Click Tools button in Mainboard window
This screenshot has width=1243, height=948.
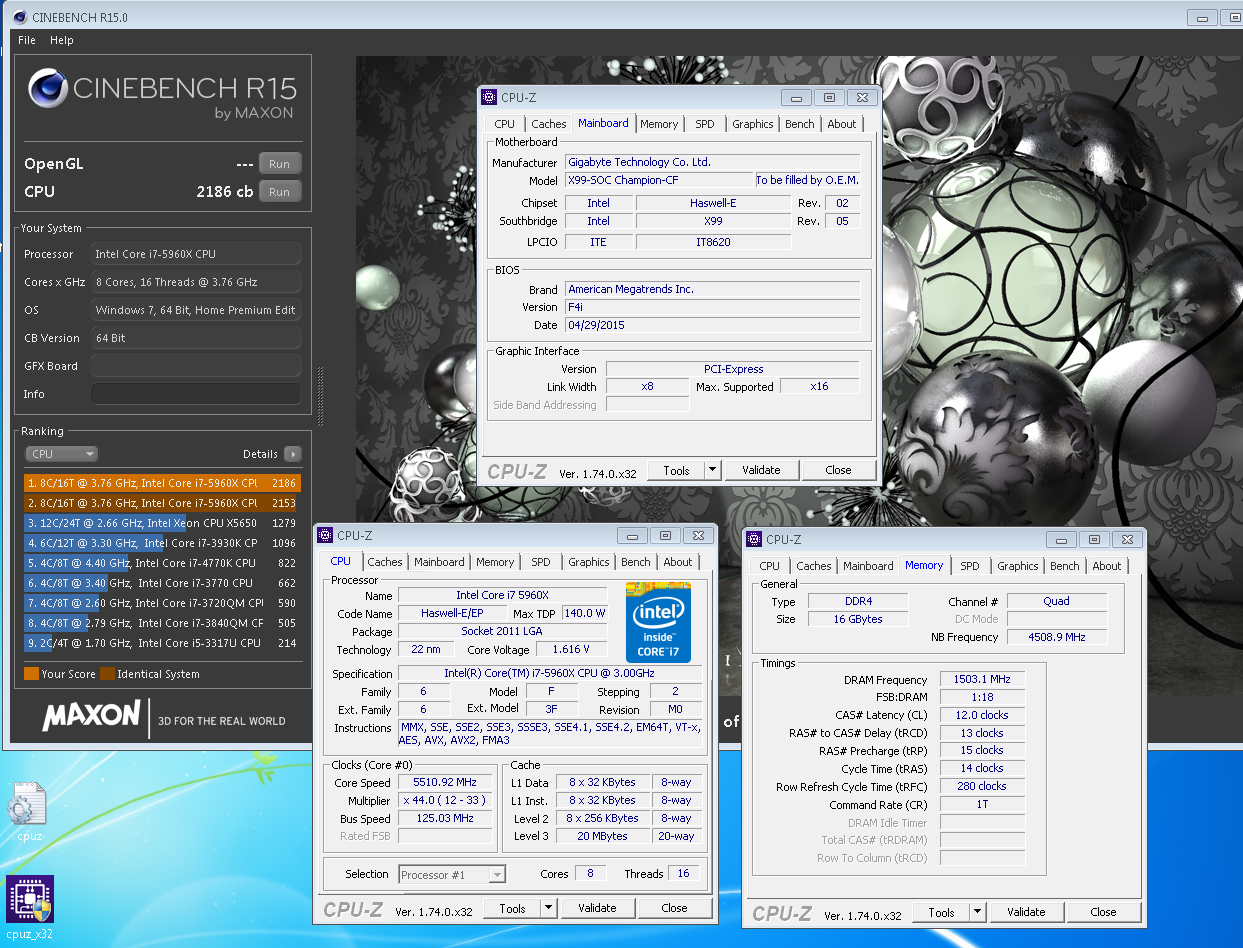pos(677,470)
